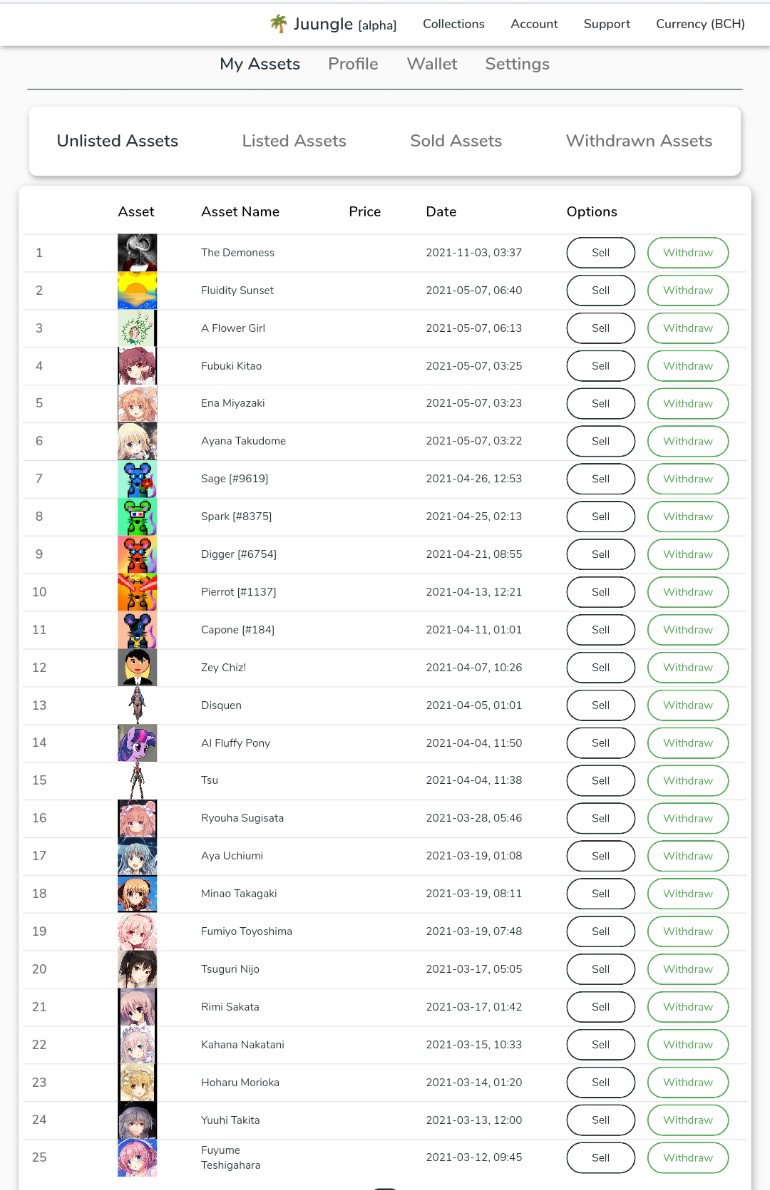Image resolution: width=770 pixels, height=1190 pixels.
Task: Click Pierrot [#1137] orange icon
Action: click(x=137, y=592)
